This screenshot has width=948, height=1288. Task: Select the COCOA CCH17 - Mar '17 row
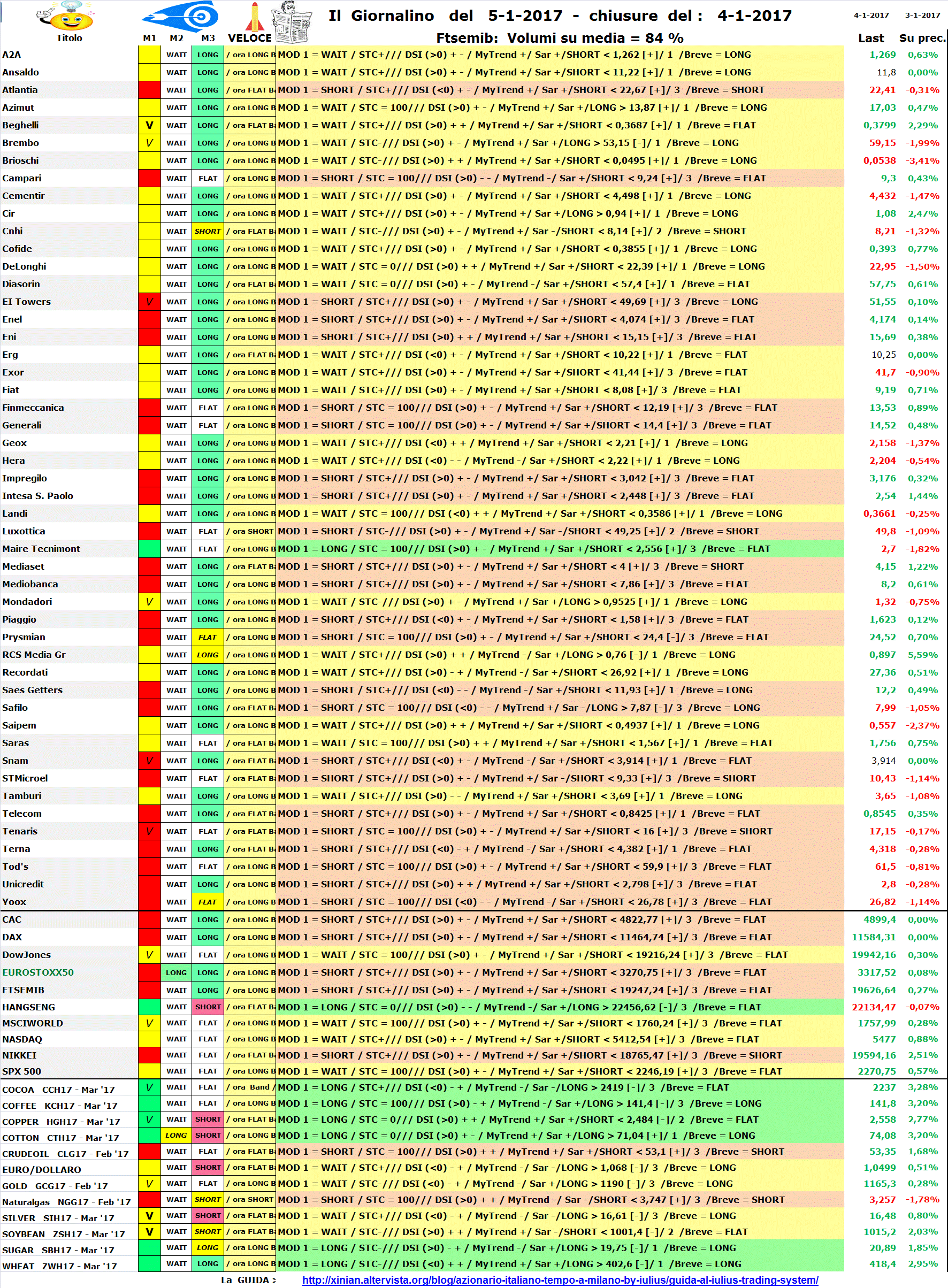coord(58,1090)
